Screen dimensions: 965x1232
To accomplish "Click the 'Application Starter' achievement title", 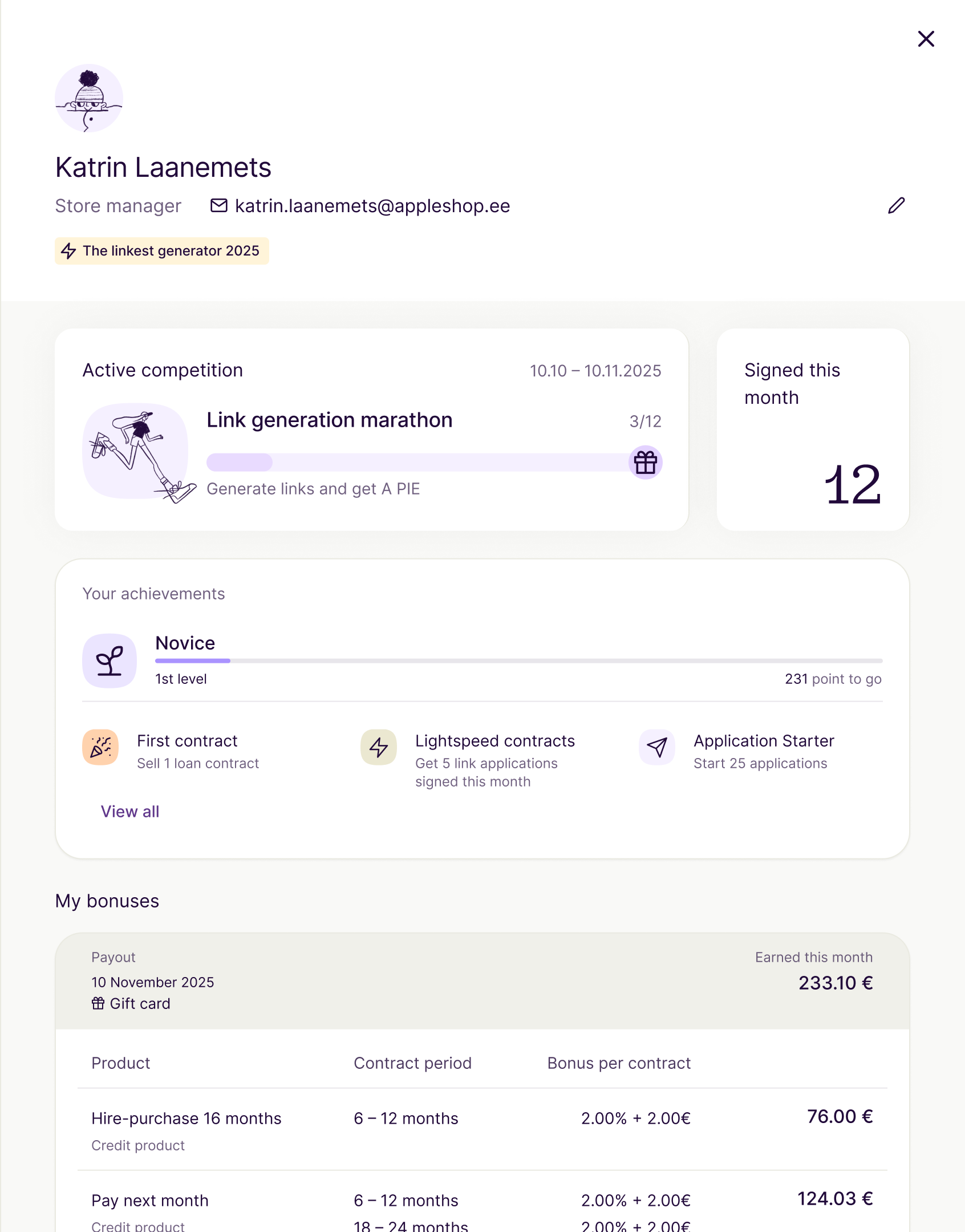I will click(764, 741).
